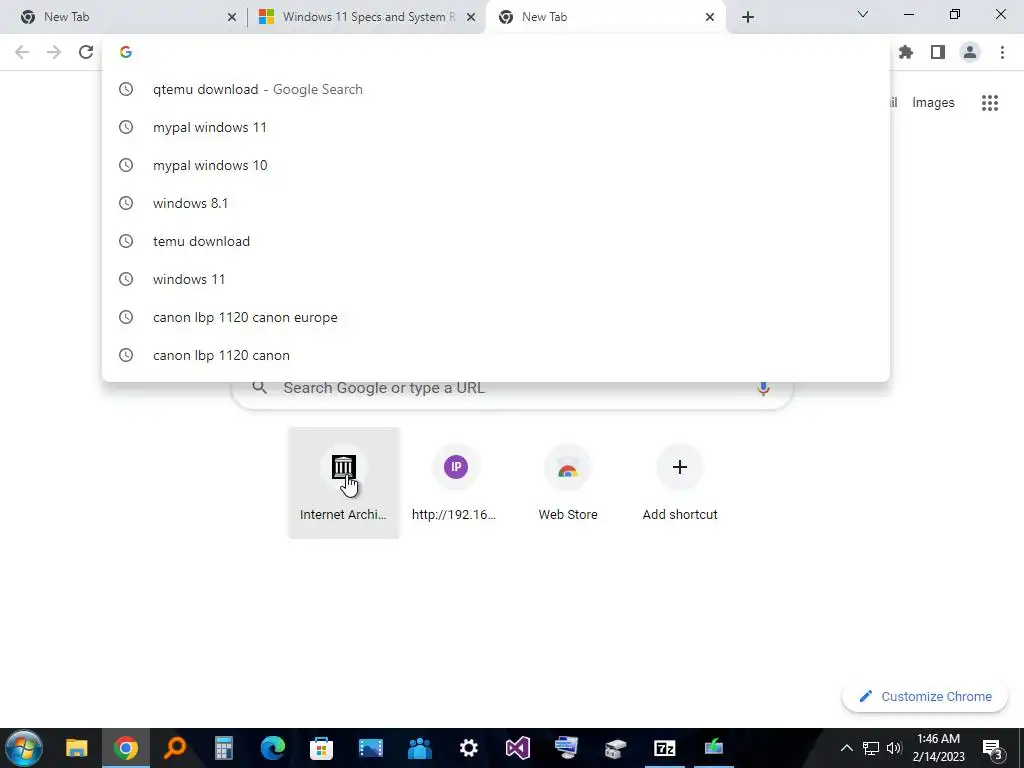Choose mypal windows 11 suggestion
The height and width of the screenshot is (768, 1024).
coord(496,127)
